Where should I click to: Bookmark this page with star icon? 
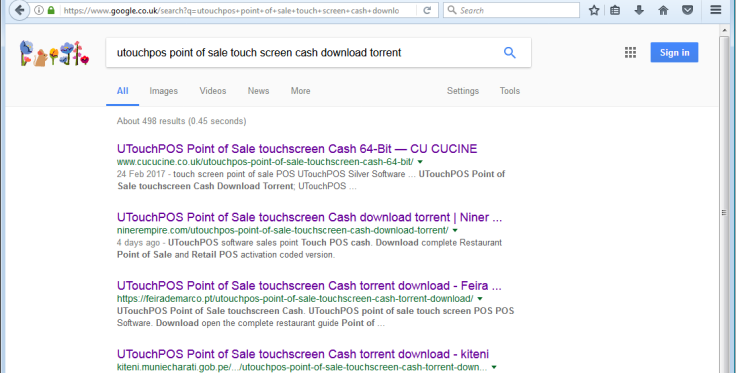(x=594, y=10)
